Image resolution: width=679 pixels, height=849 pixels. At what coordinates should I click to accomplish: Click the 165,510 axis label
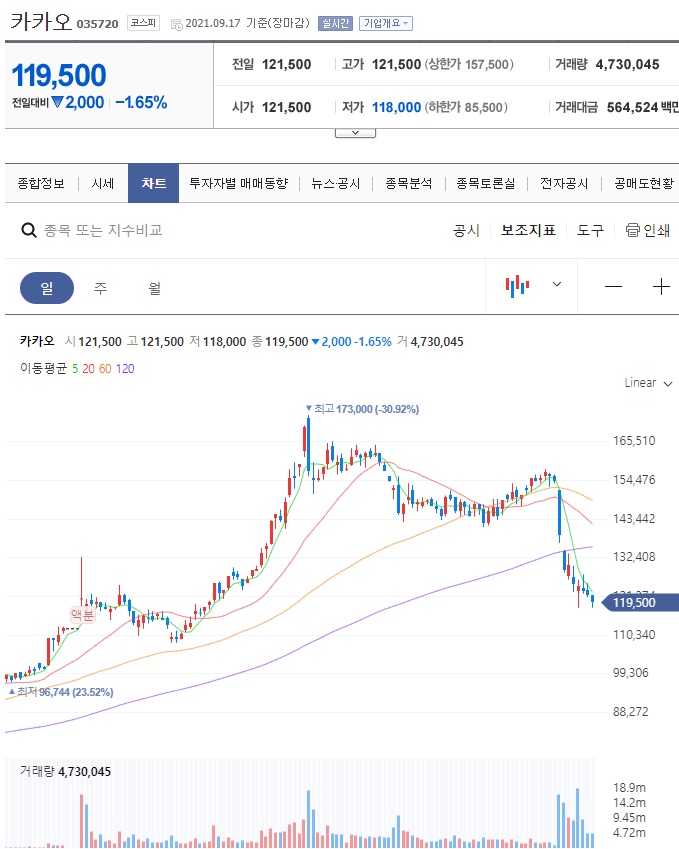point(634,441)
